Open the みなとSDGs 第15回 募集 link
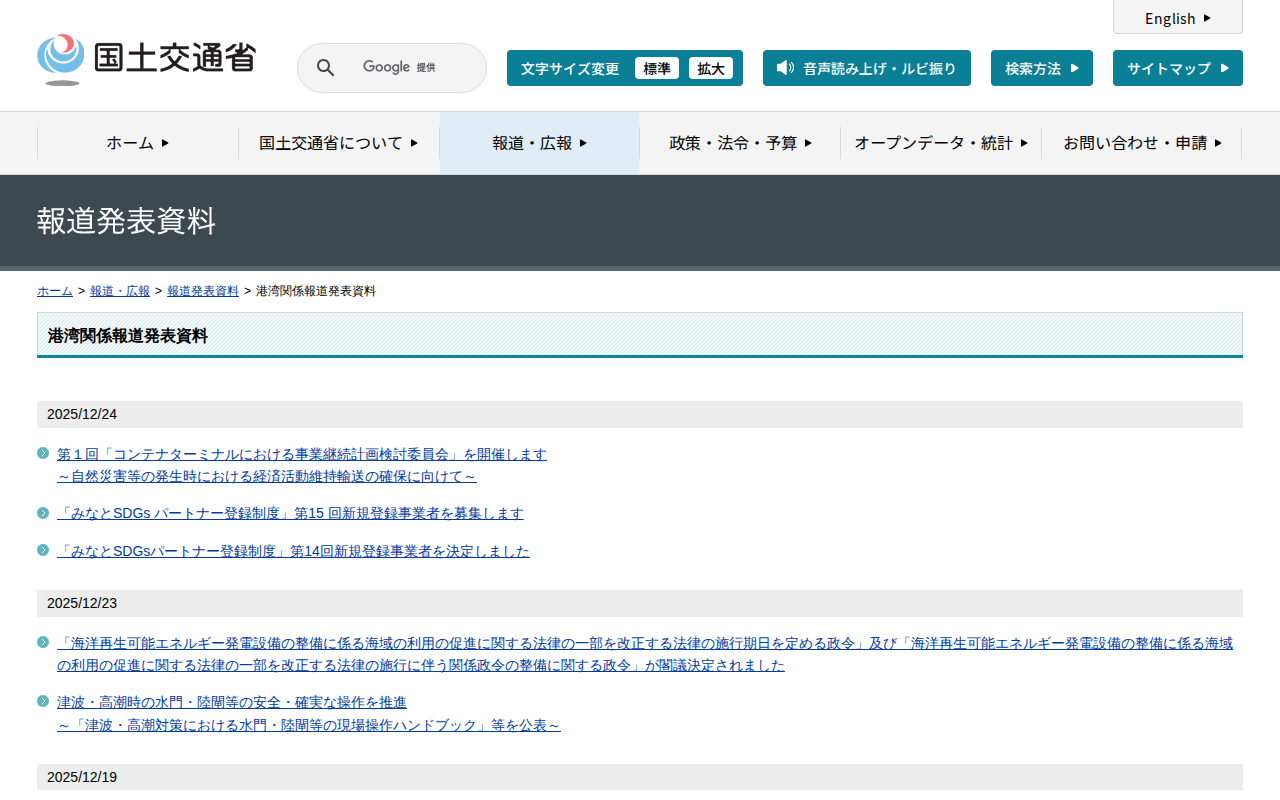 coord(290,513)
